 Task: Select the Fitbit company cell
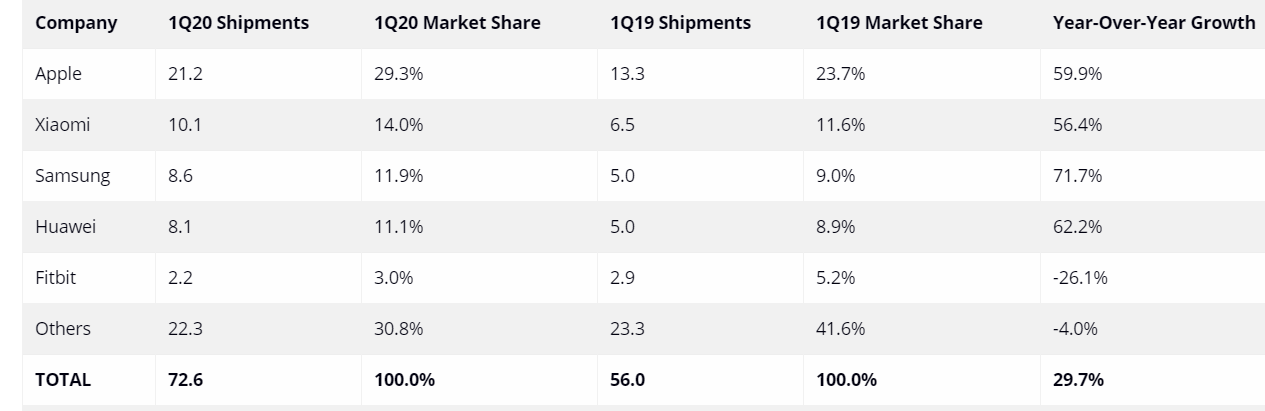pos(55,278)
